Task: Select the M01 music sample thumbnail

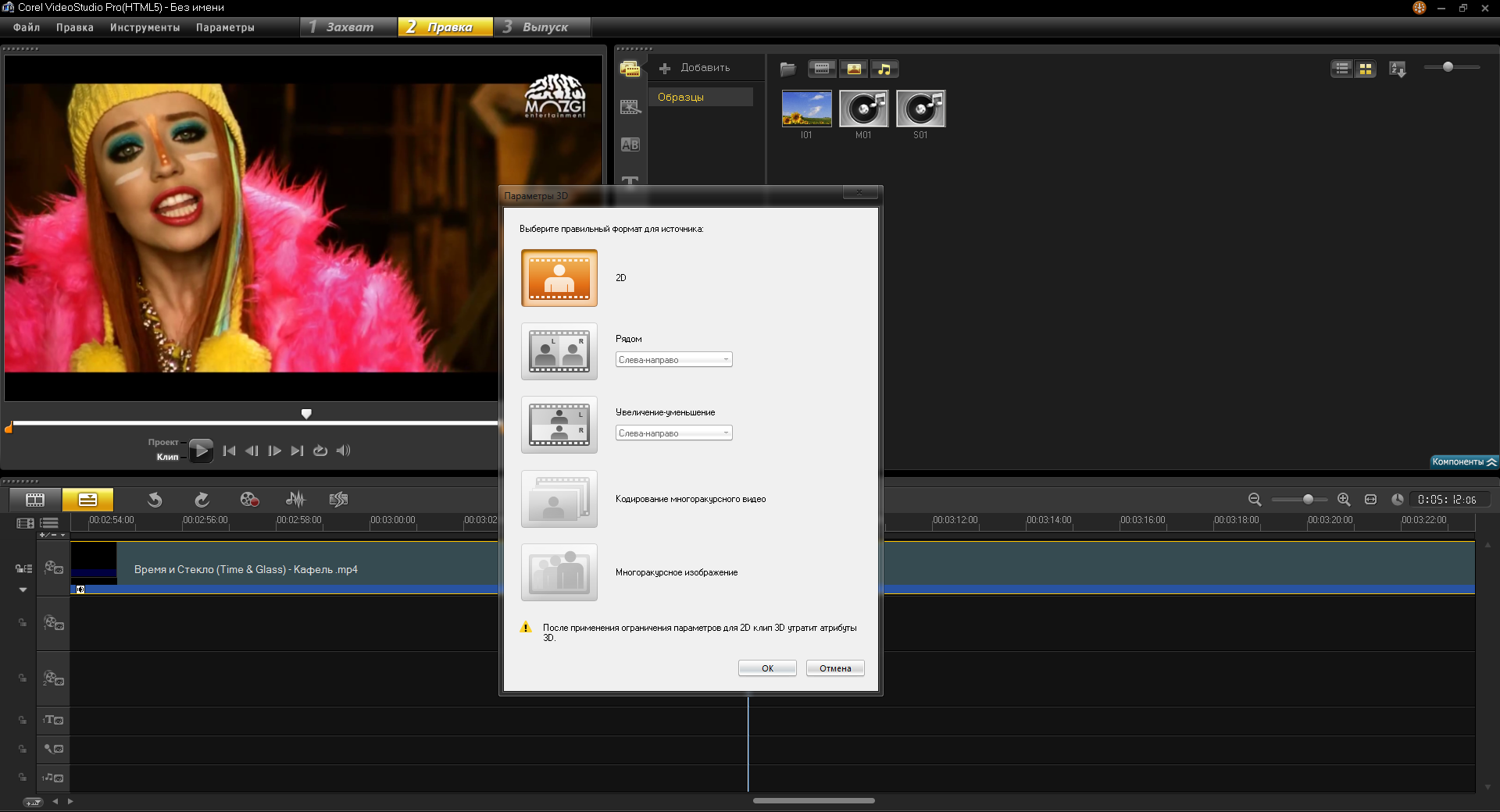Action: [x=863, y=109]
